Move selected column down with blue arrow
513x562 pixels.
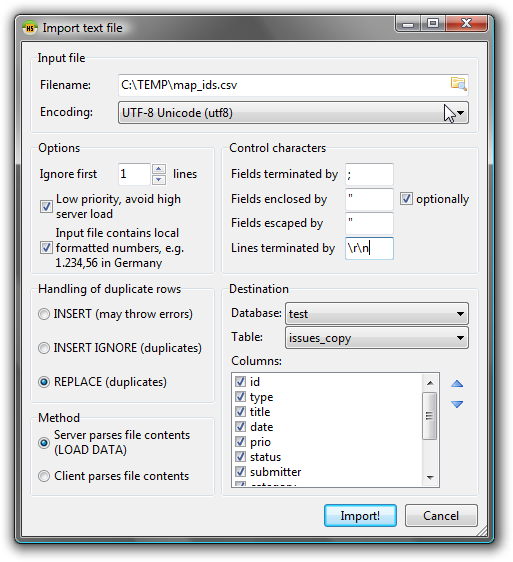[x=457, y=404]
